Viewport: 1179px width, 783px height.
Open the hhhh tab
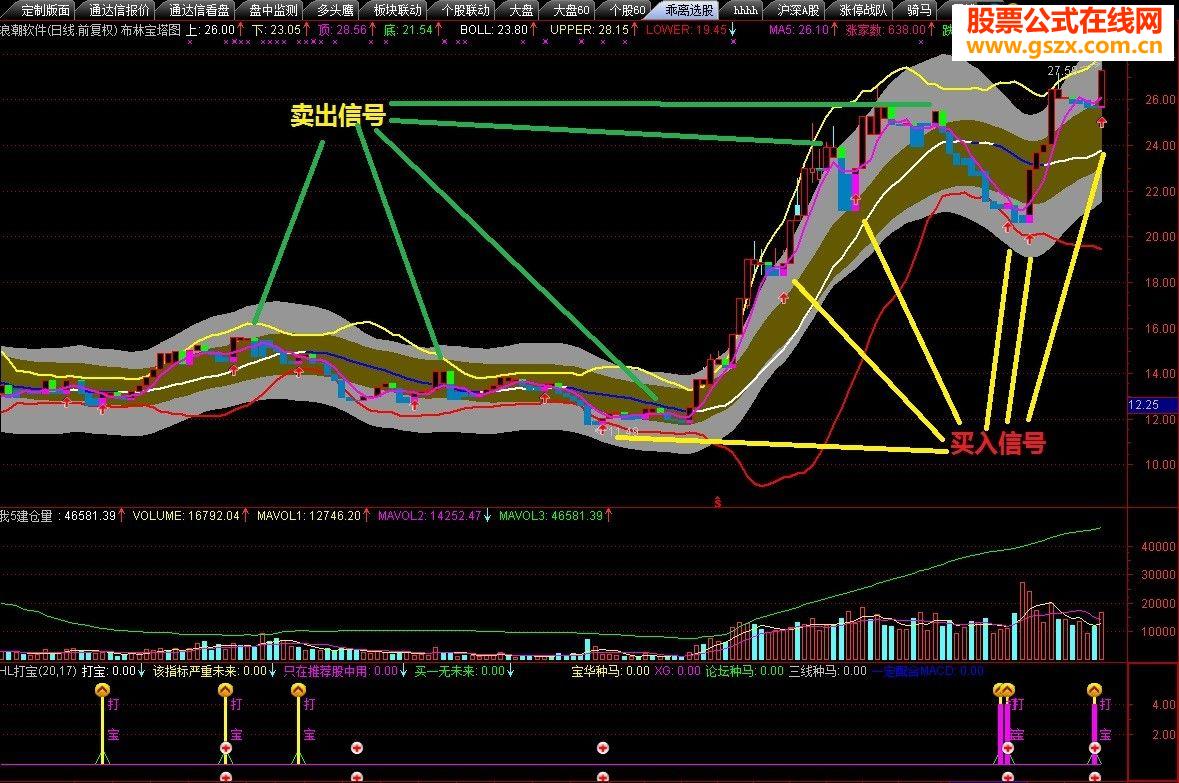[745, 11]
